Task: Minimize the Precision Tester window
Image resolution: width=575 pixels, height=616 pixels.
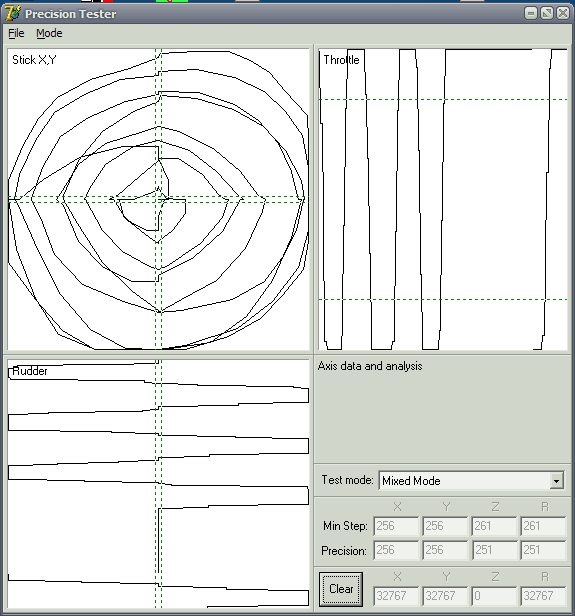Action: [531, 13]
